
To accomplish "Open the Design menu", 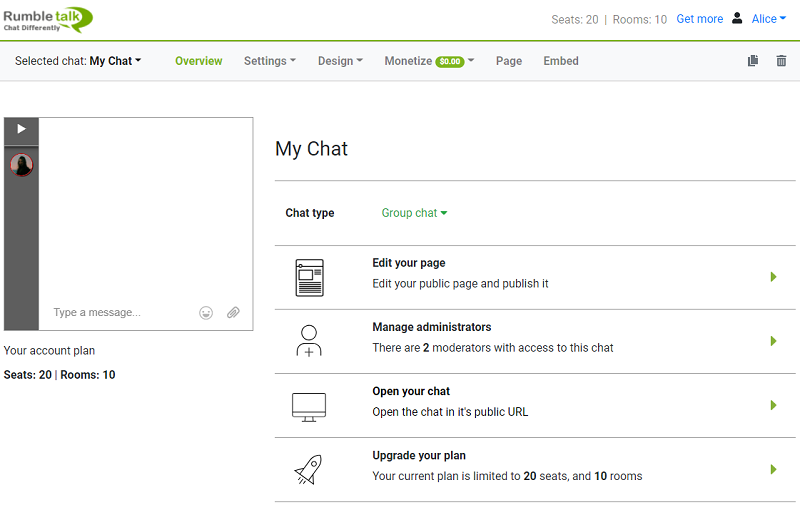I will click(340, 61).
